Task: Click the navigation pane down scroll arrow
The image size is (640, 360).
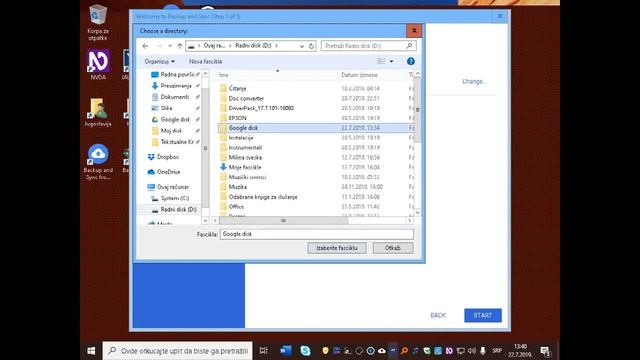Action: pyautogui.click(x=205, y=221)
